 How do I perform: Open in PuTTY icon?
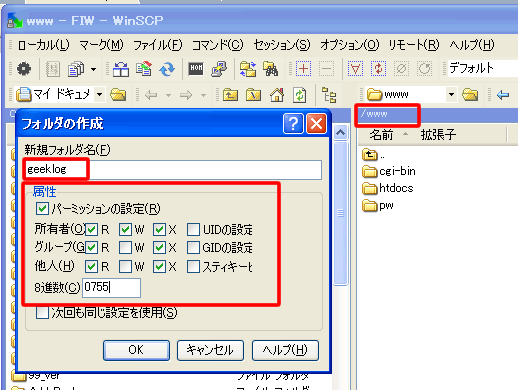pos(219,69)
